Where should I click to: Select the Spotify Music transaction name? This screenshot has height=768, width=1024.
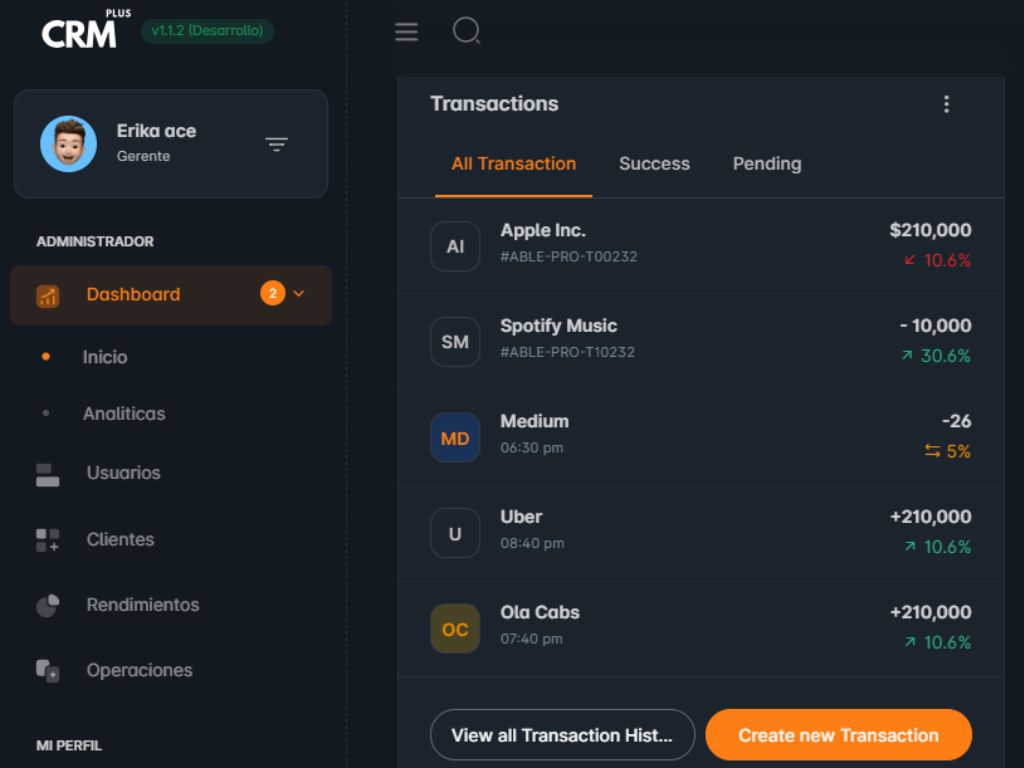pyautogui.click(x=558, y=326)
